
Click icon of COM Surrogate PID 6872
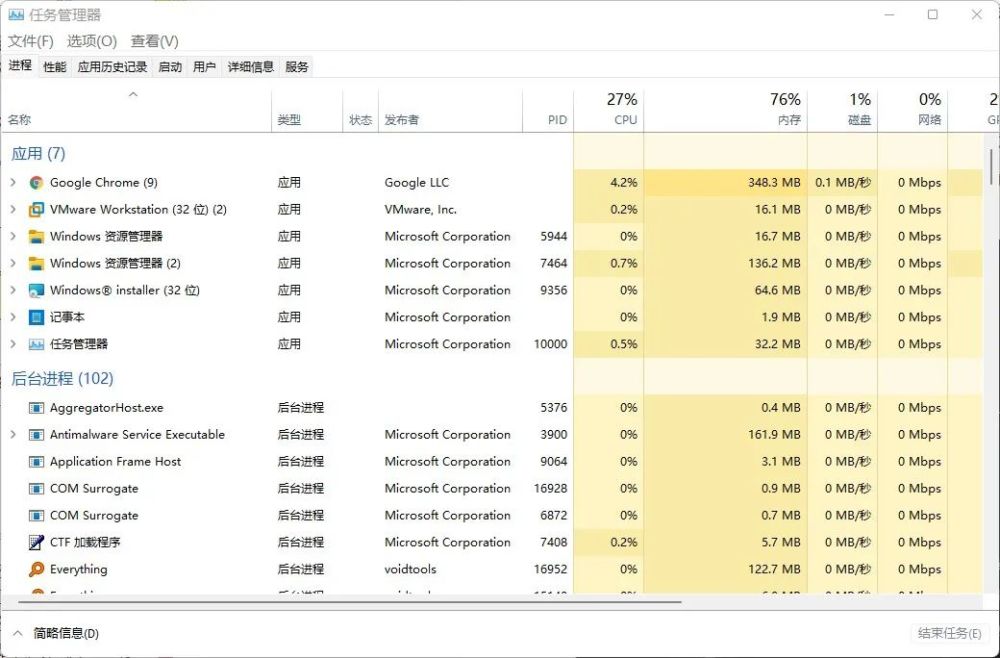tap(36, 516)
